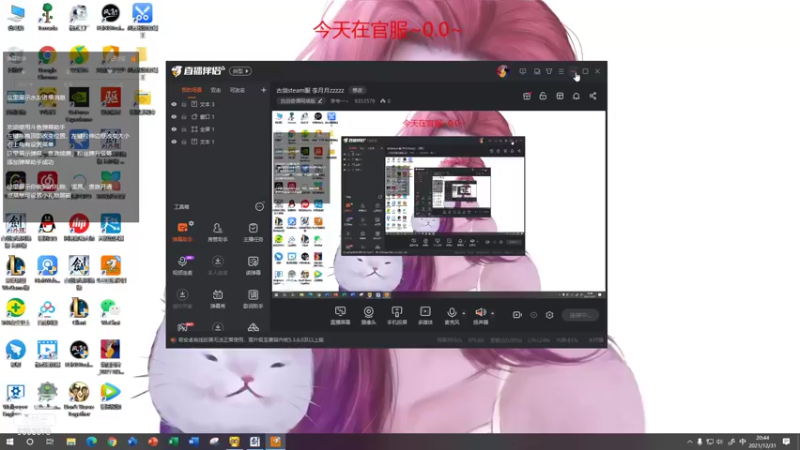
Task: Select the first orange scene tab
Action: tap(192, 90)
